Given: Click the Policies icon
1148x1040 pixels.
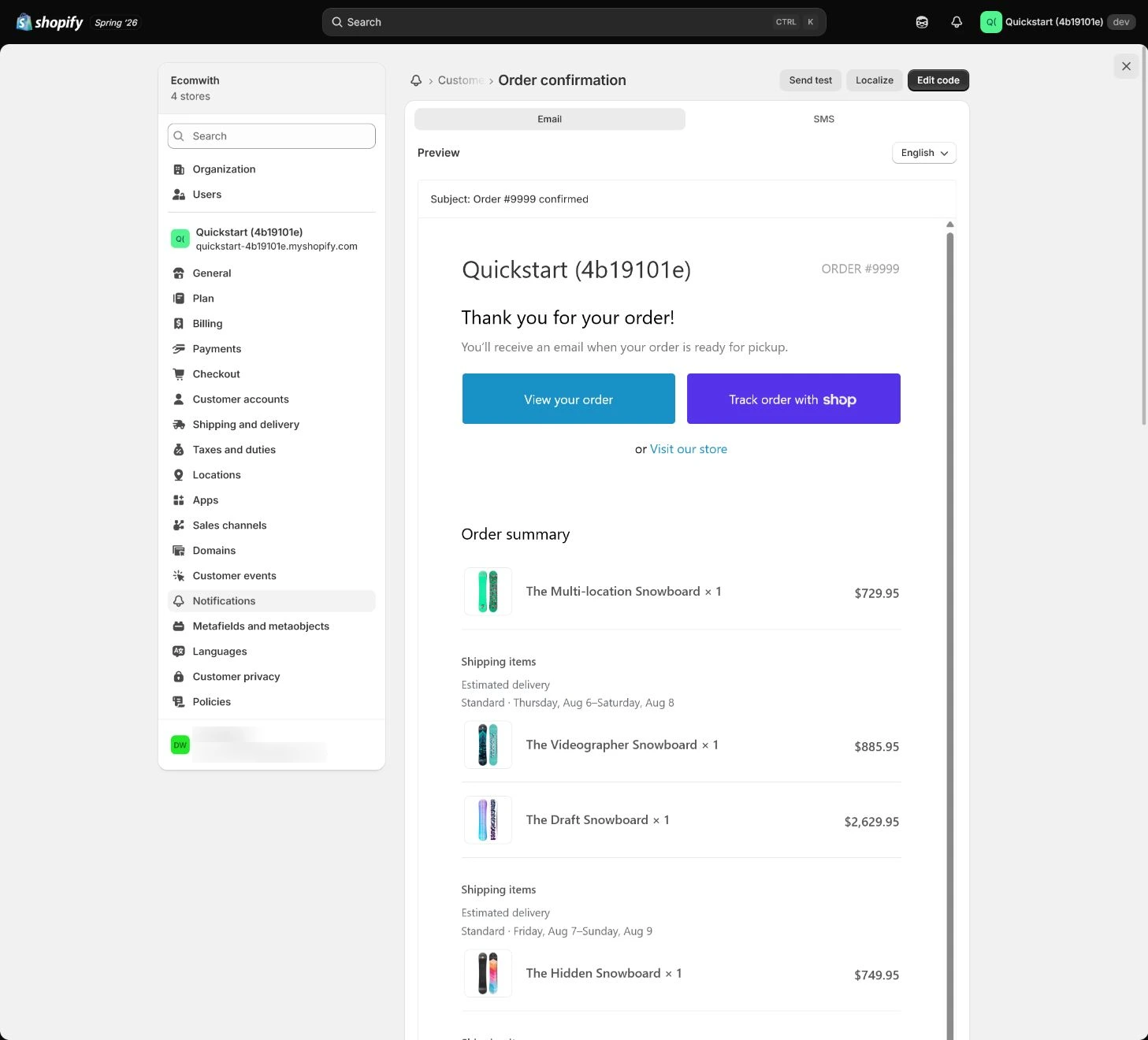Looking at the screenshot, I should pos(179,702).
